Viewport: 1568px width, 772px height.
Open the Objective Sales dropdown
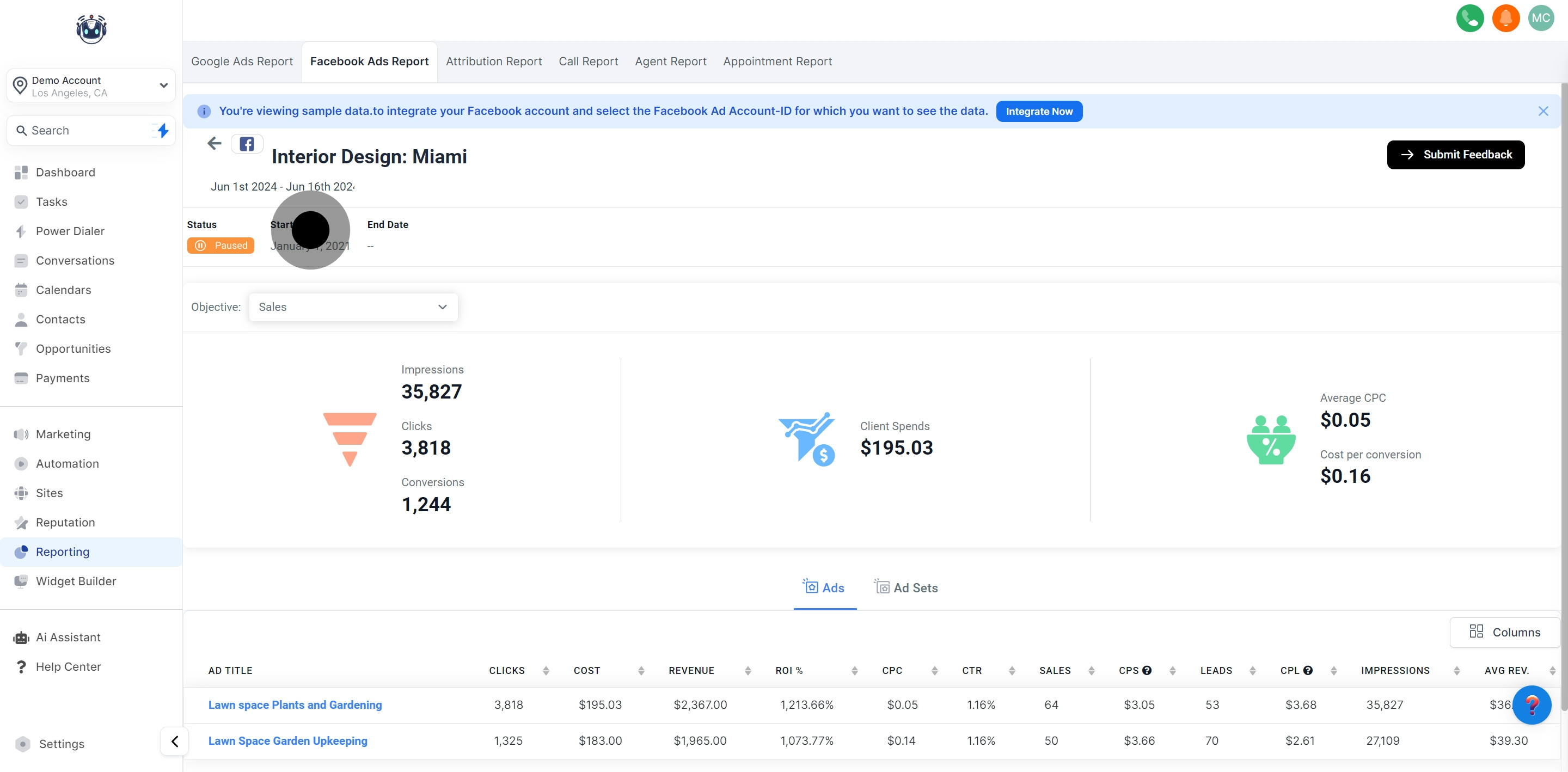[x=353, y=307]
